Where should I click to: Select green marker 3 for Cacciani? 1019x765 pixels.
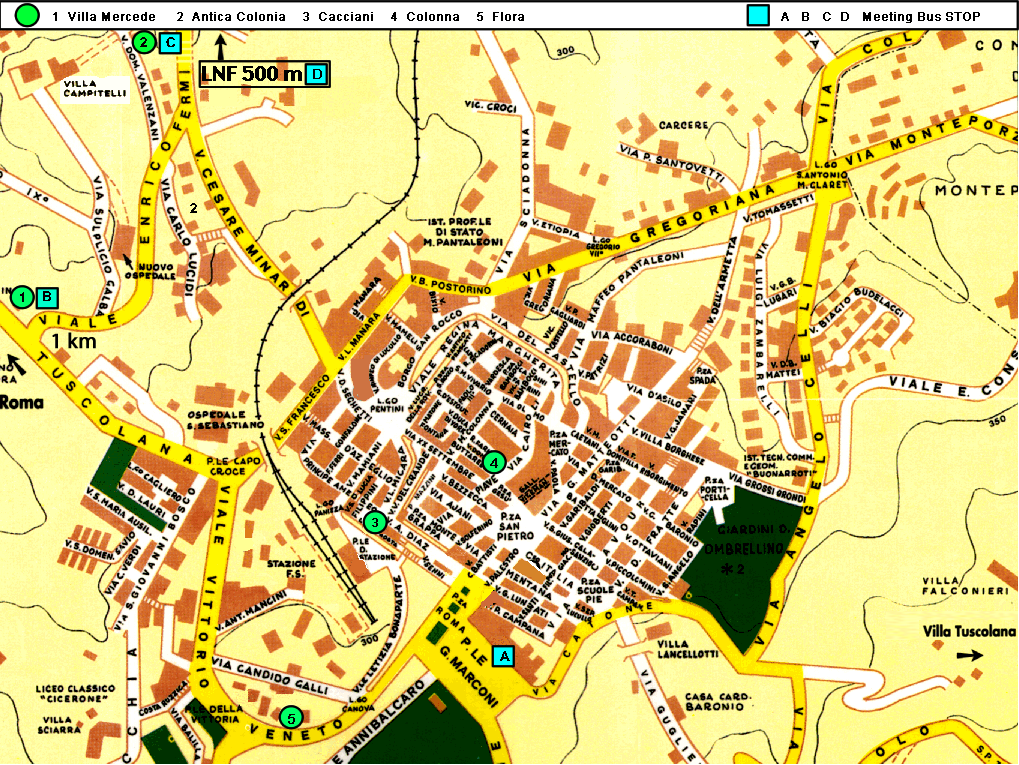tap(375, 522)
